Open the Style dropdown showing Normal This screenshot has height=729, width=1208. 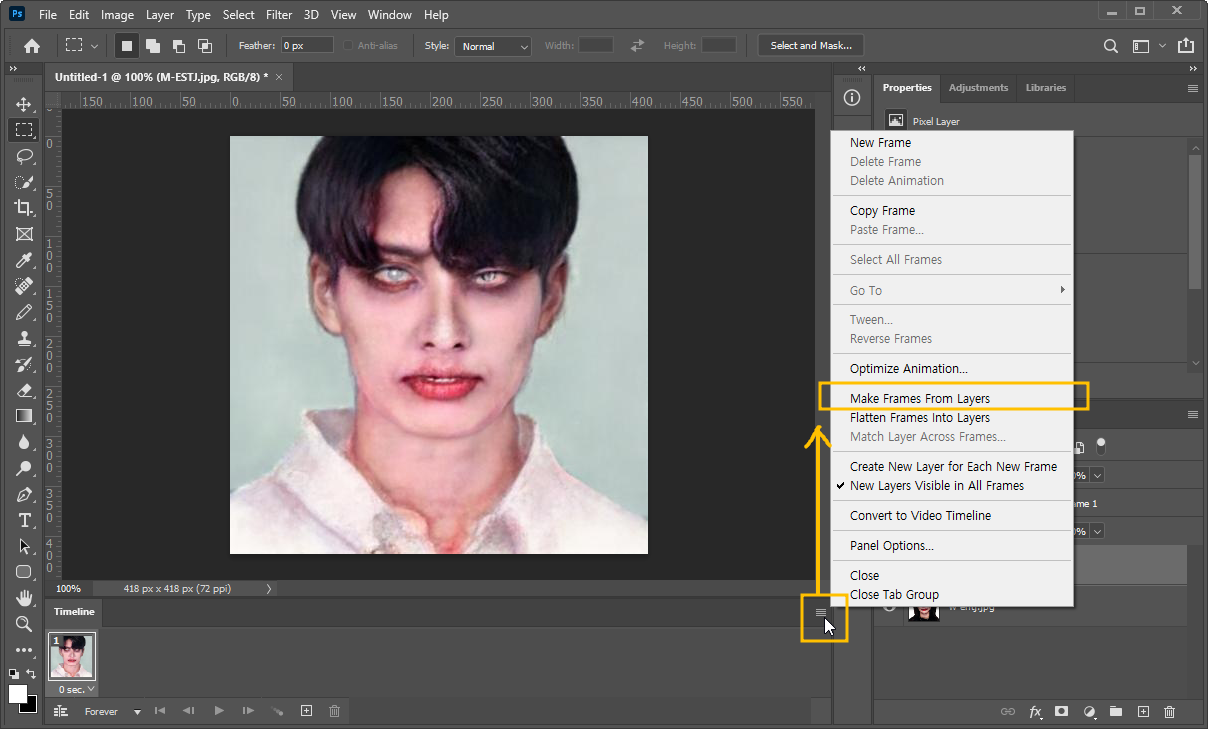tap(492, 45)
